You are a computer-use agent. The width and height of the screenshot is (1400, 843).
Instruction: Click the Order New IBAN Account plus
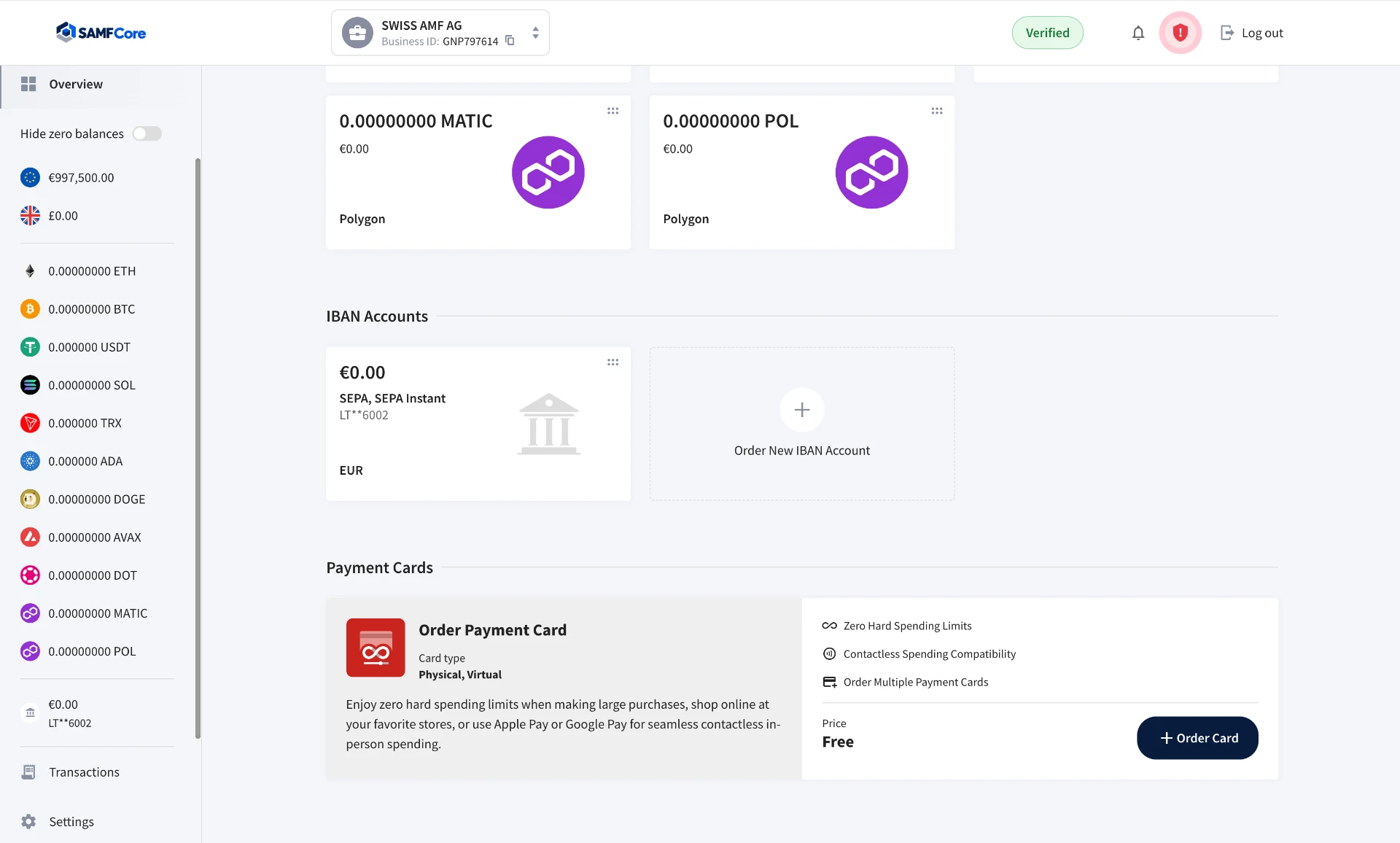801,410
